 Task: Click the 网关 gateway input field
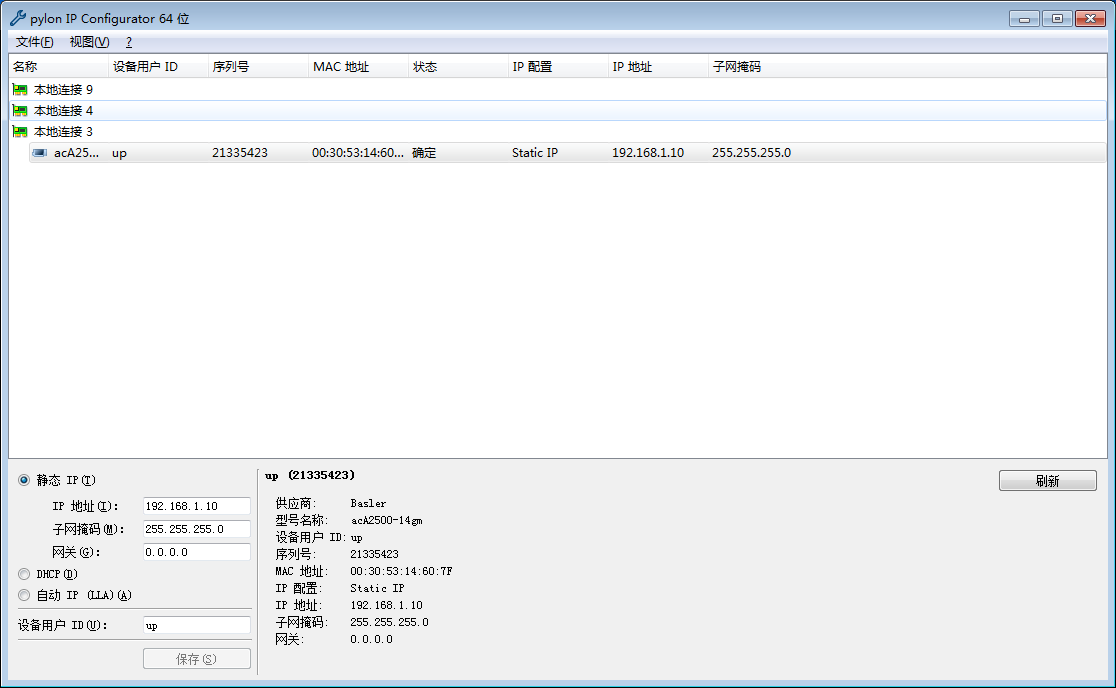click(196, 552)
